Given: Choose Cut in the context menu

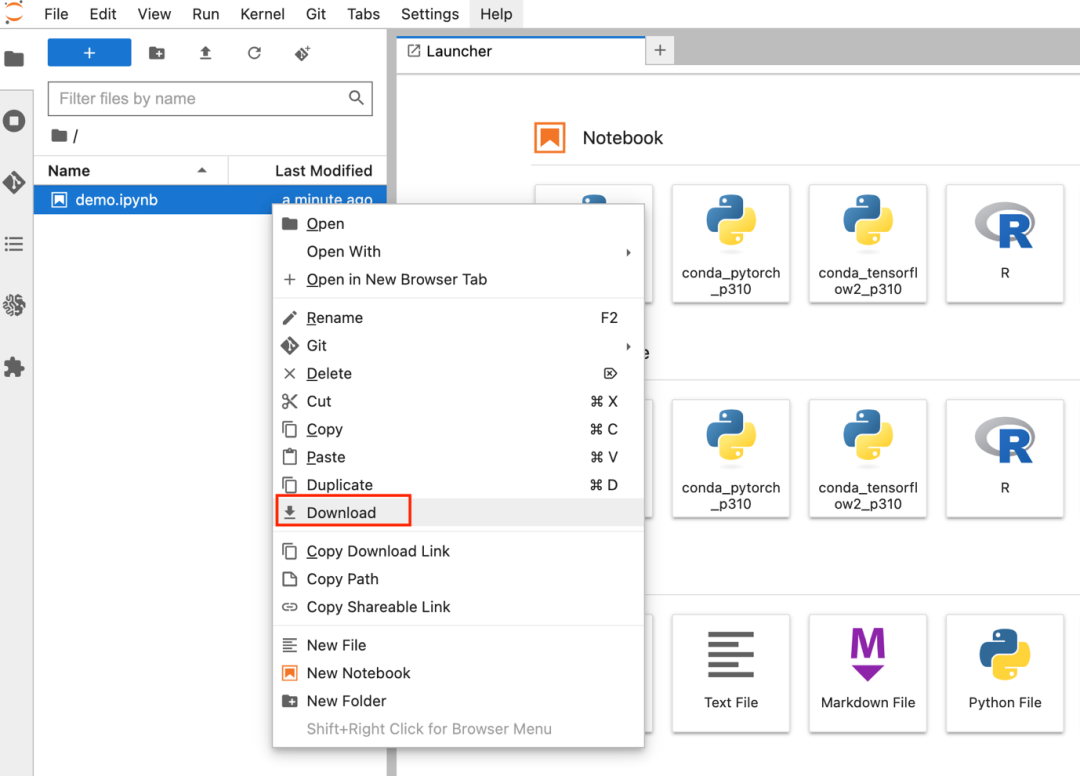Looking at the screenshot, I should [x=459, y=401].
